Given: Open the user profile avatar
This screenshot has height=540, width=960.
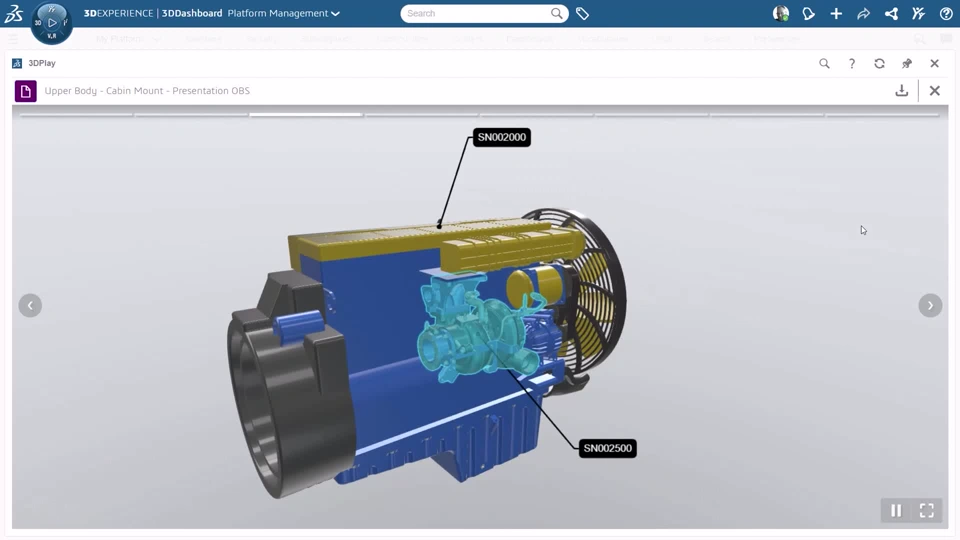Looking at the screenshot, I should (781, 13).
